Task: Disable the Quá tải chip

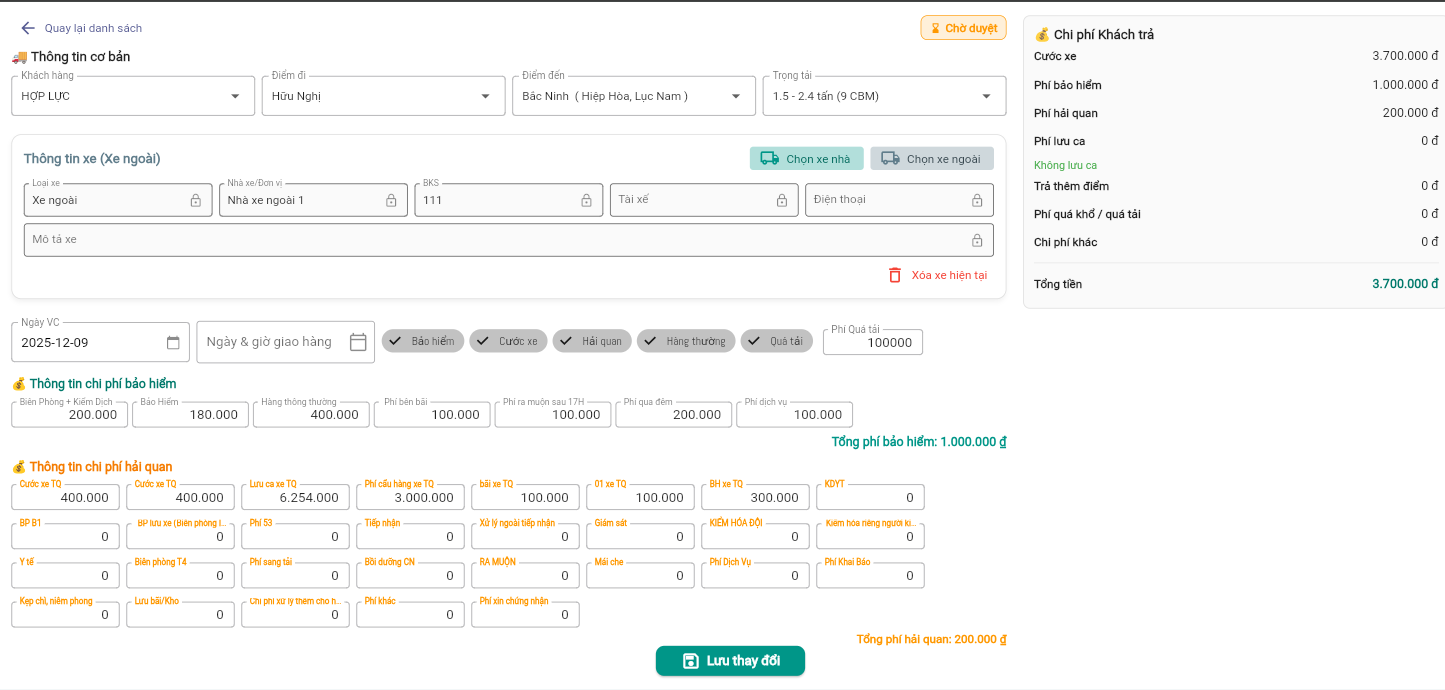Action: coord(776,341)
